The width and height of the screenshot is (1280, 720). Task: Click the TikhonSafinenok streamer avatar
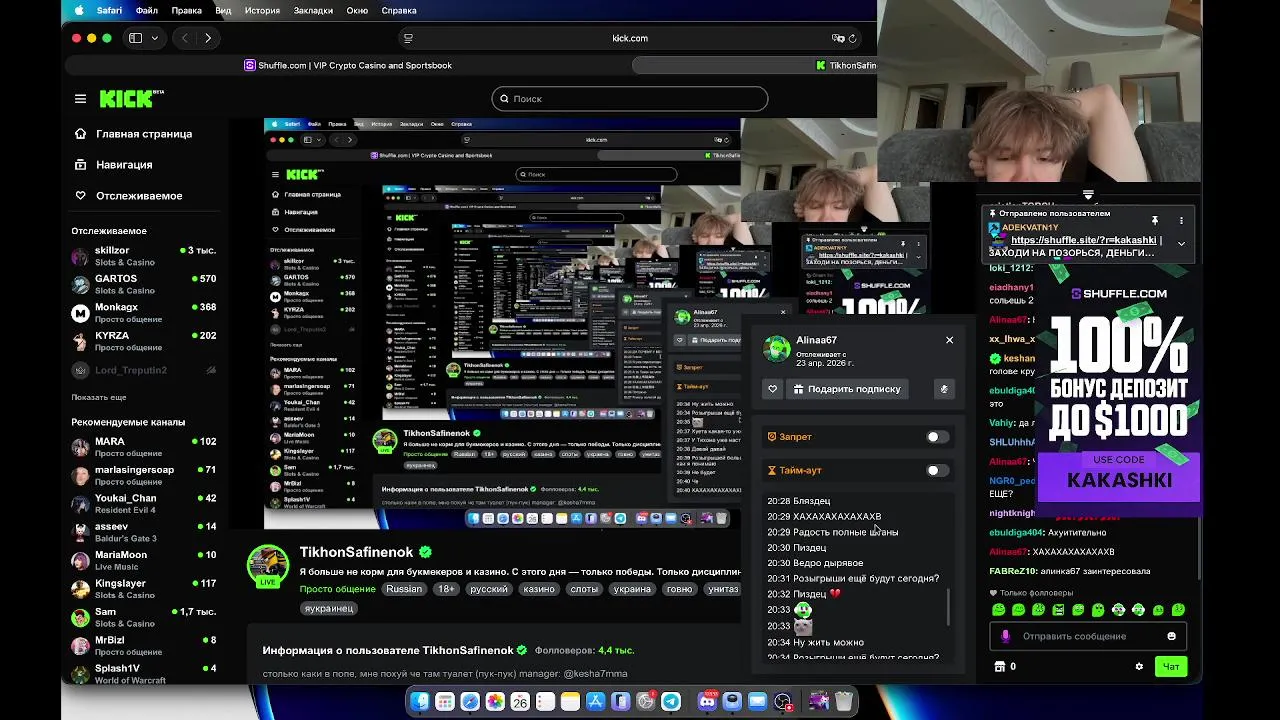click(268, 566)
